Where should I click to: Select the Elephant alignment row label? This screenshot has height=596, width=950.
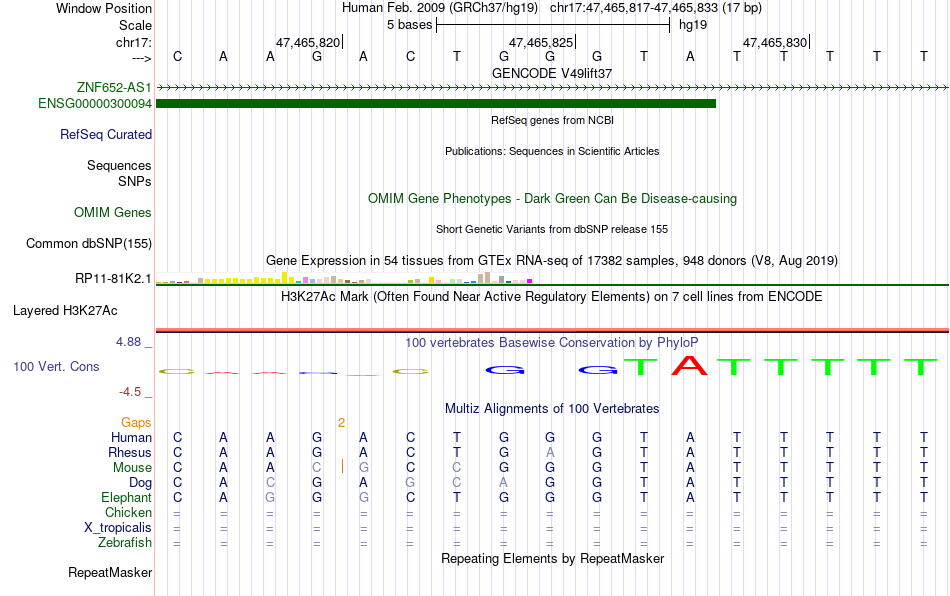point(127,497)
